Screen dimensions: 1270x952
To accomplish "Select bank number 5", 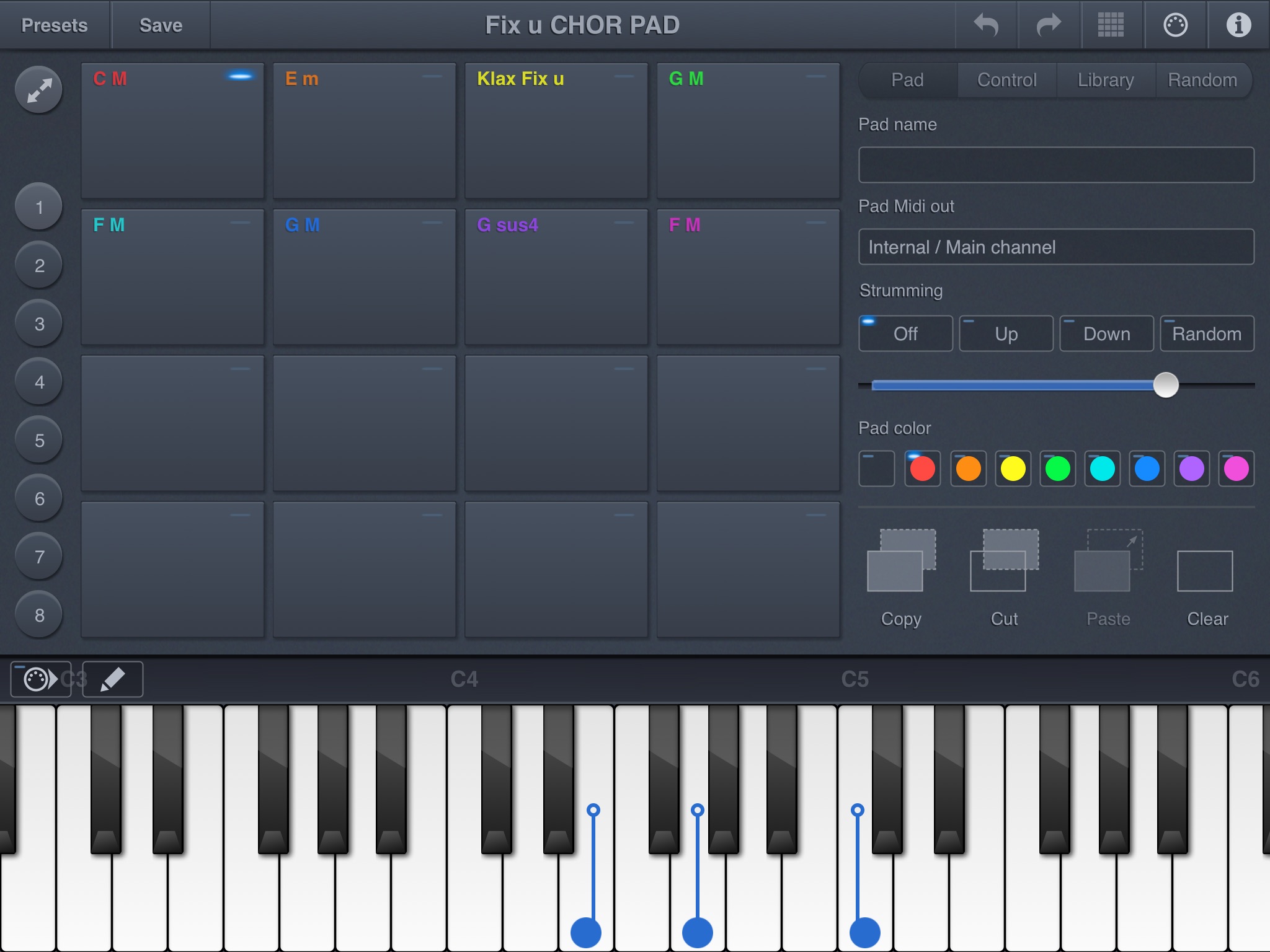I will pyautogui.click(x=39, y=440).
